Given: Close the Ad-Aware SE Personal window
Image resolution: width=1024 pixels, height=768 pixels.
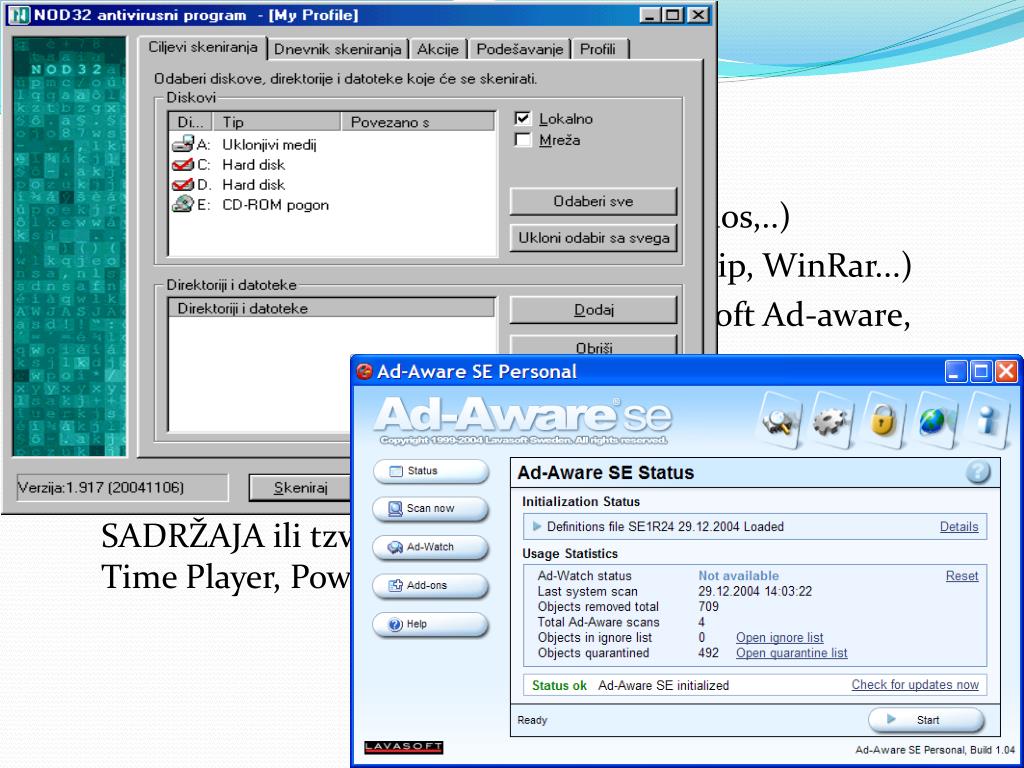Looking at the screenshot, I should tap(1006, 372).
